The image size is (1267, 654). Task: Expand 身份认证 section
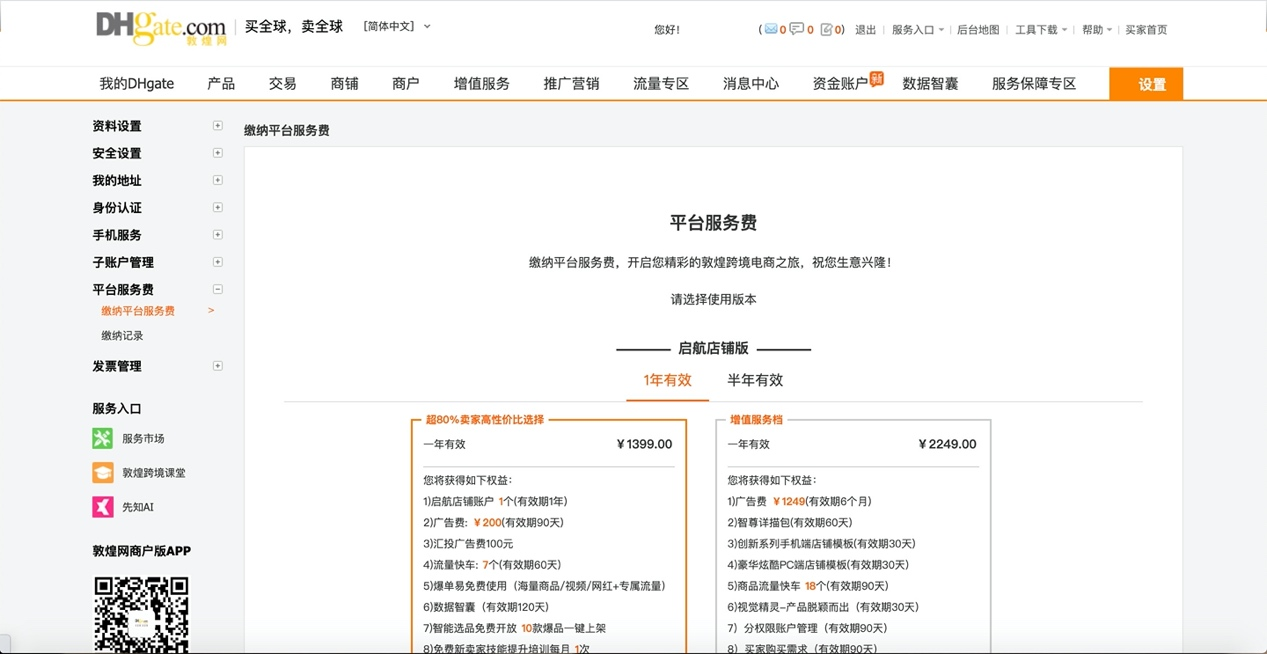pos(218,207)
